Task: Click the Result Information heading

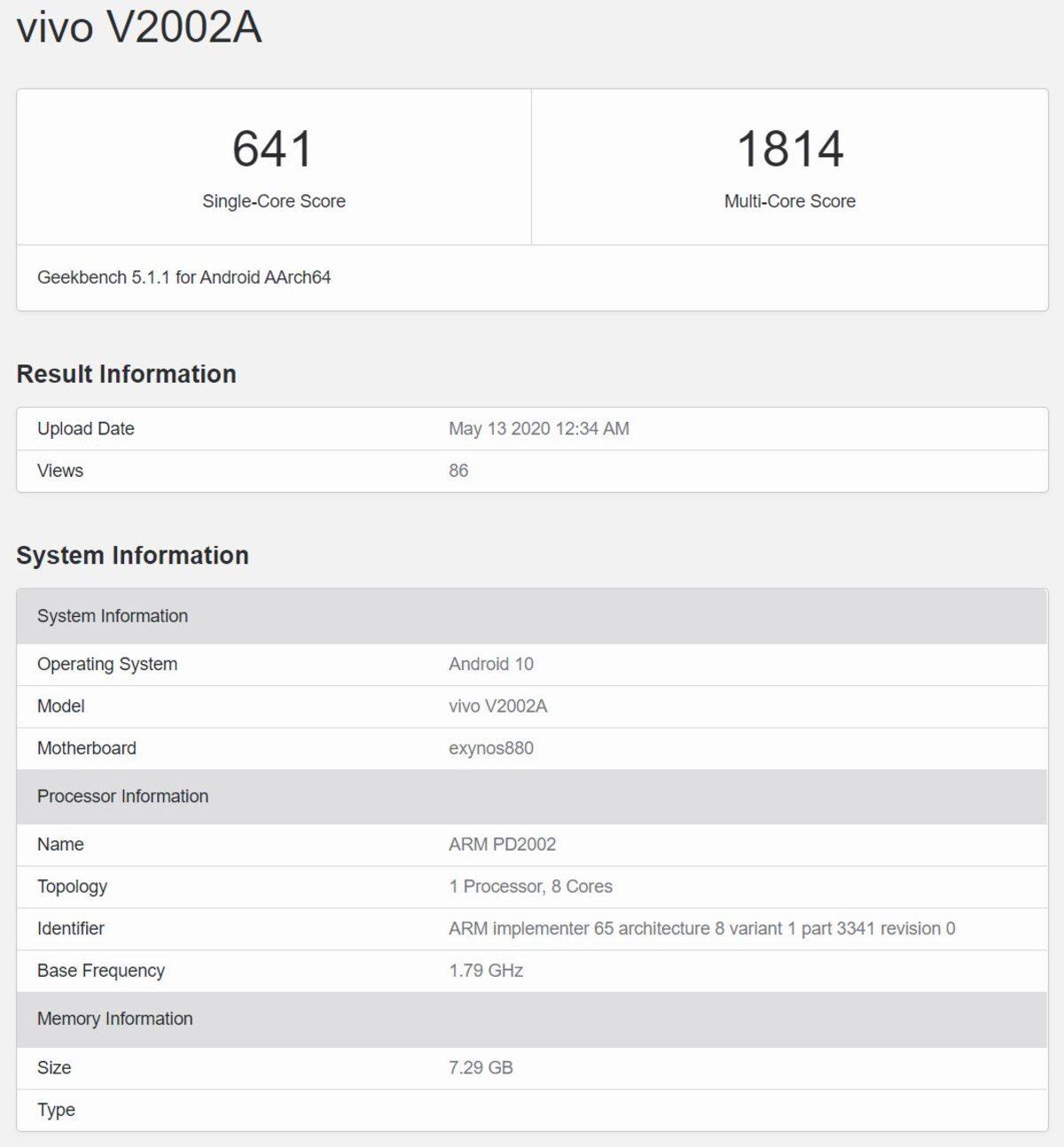Action: pyautogui.click(x=126, y=373)
